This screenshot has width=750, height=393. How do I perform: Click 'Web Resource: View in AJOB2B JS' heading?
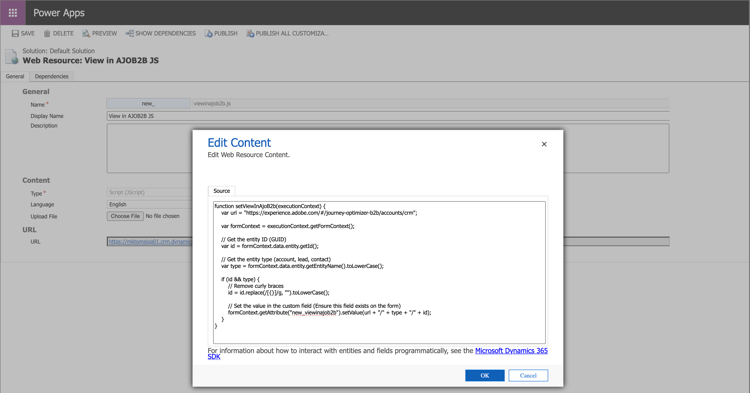(x=91, y=61)
